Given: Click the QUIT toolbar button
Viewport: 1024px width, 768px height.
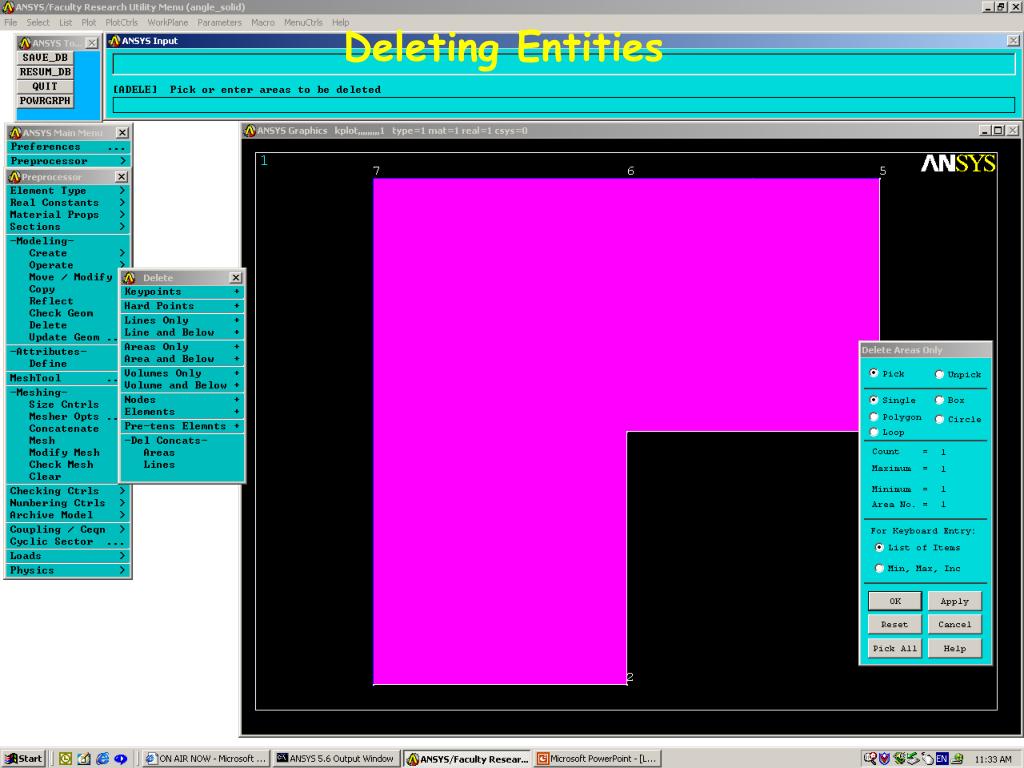Looking at the screenshot, I should pyautogui.click(x=45, y=86).
